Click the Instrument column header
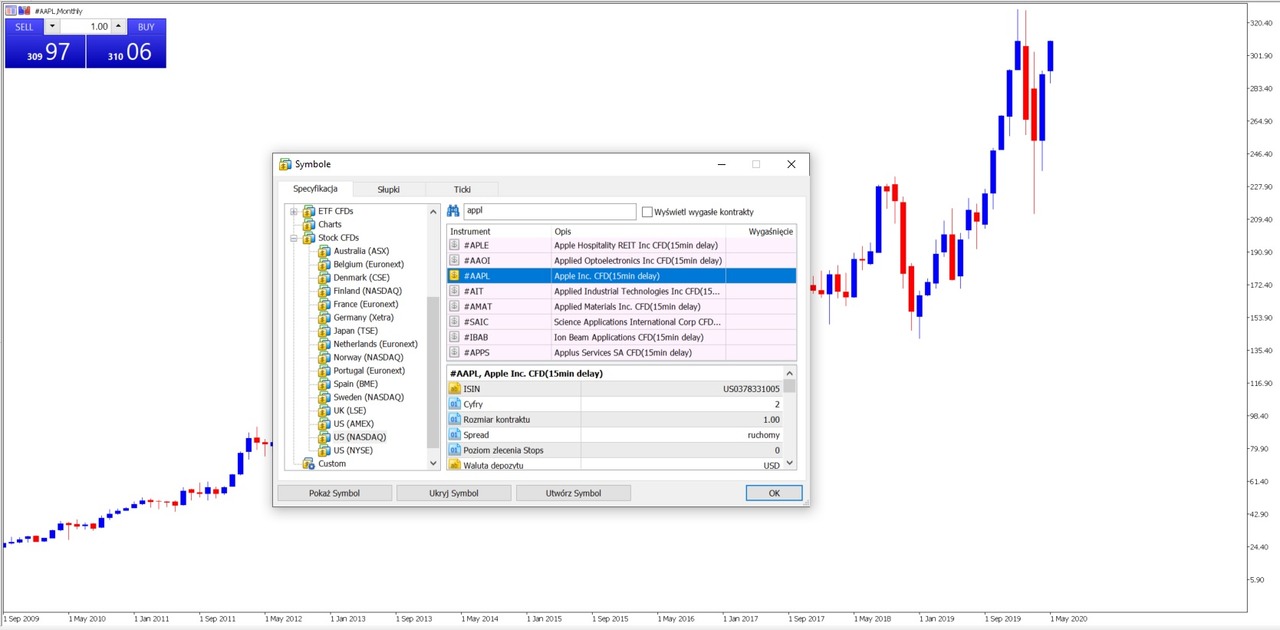1280x630 pixels. (x=499, y=231)
